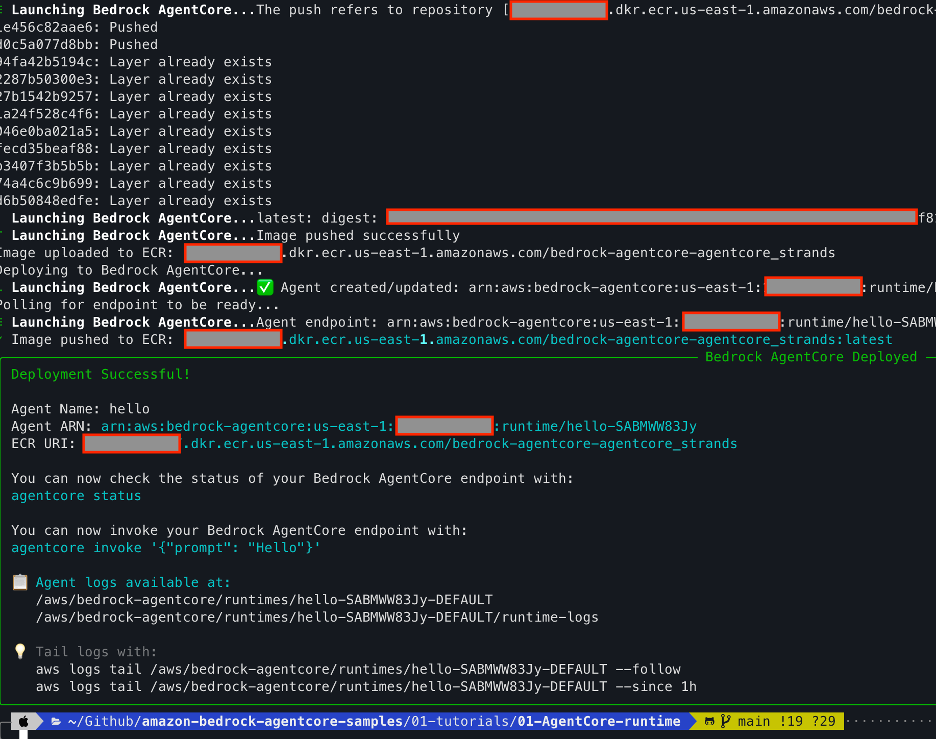Click the git branch icon before main
The height and width of the screenshot is (740, 936).
point(725,722)
